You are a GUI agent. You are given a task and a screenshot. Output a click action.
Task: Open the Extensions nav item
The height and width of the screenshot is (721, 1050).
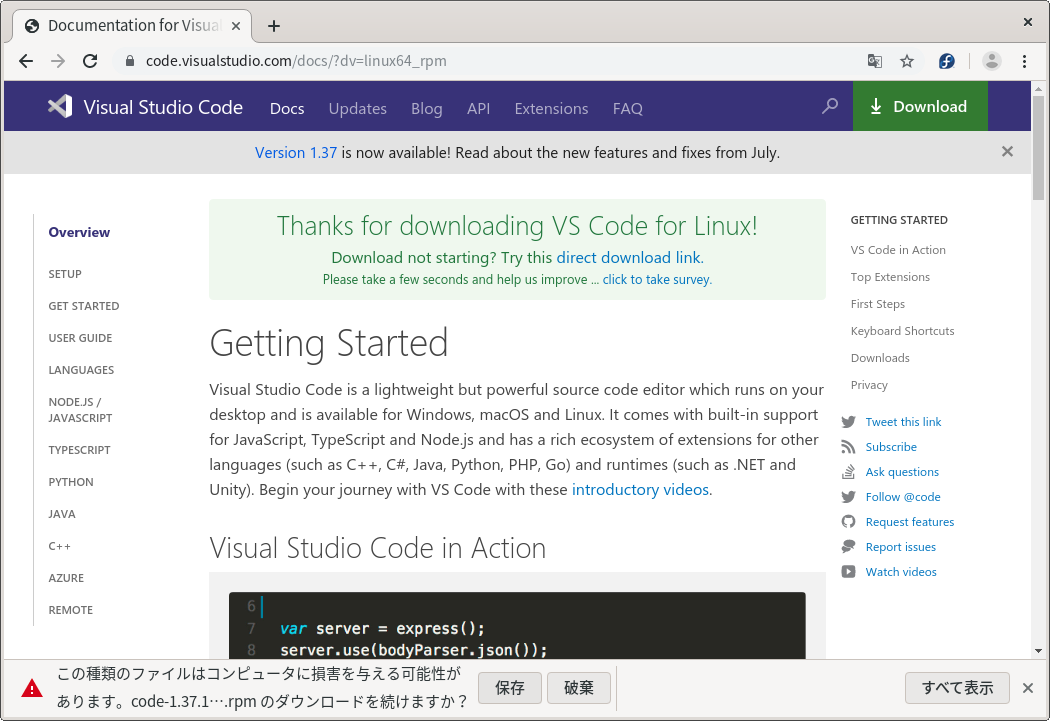point(551,108)
